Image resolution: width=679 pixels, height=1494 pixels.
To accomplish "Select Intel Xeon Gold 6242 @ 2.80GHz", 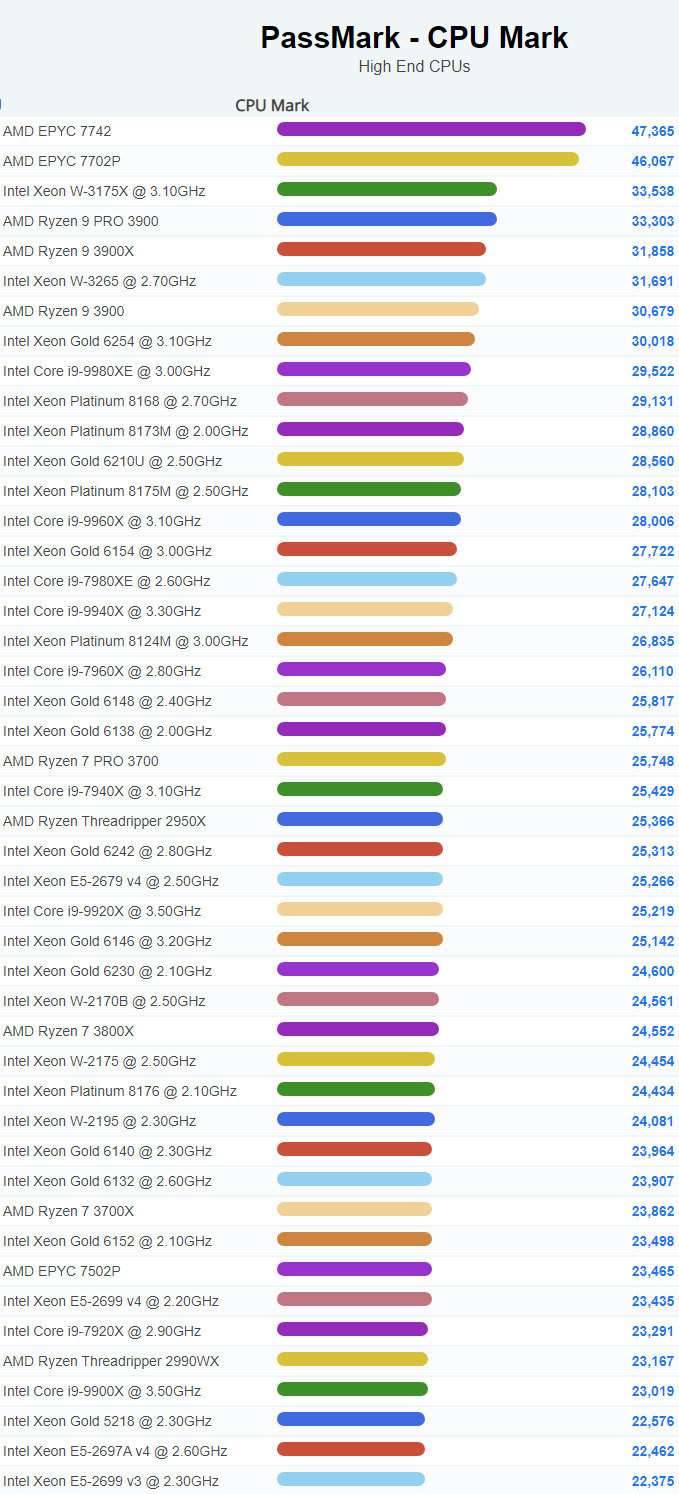I will click(107, 851).
